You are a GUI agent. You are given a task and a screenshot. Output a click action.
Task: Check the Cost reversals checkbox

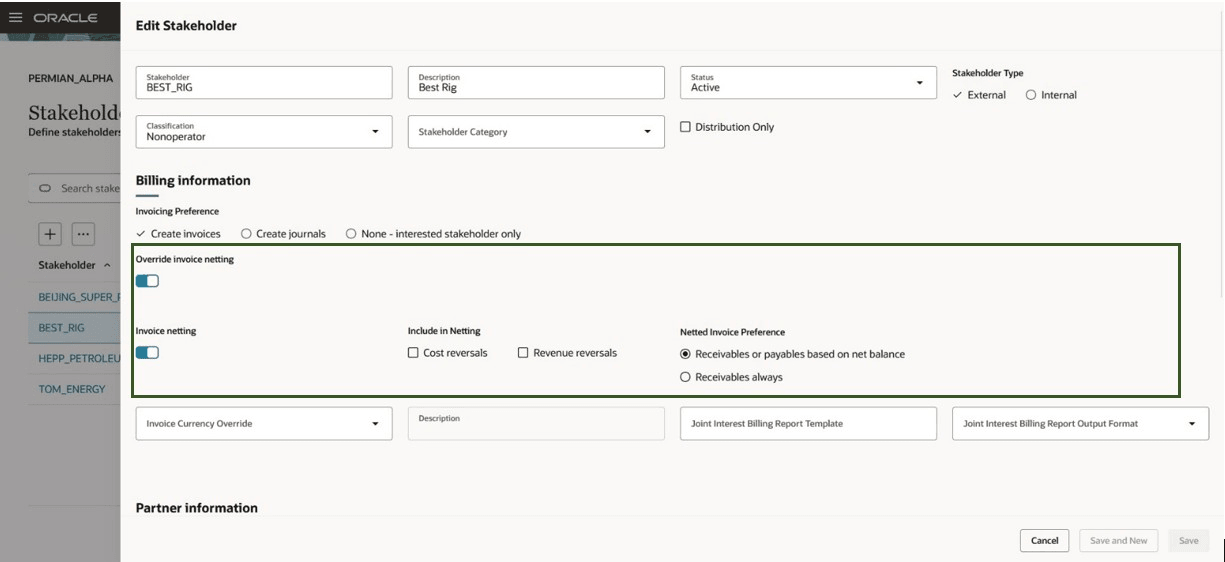point(413,353)
